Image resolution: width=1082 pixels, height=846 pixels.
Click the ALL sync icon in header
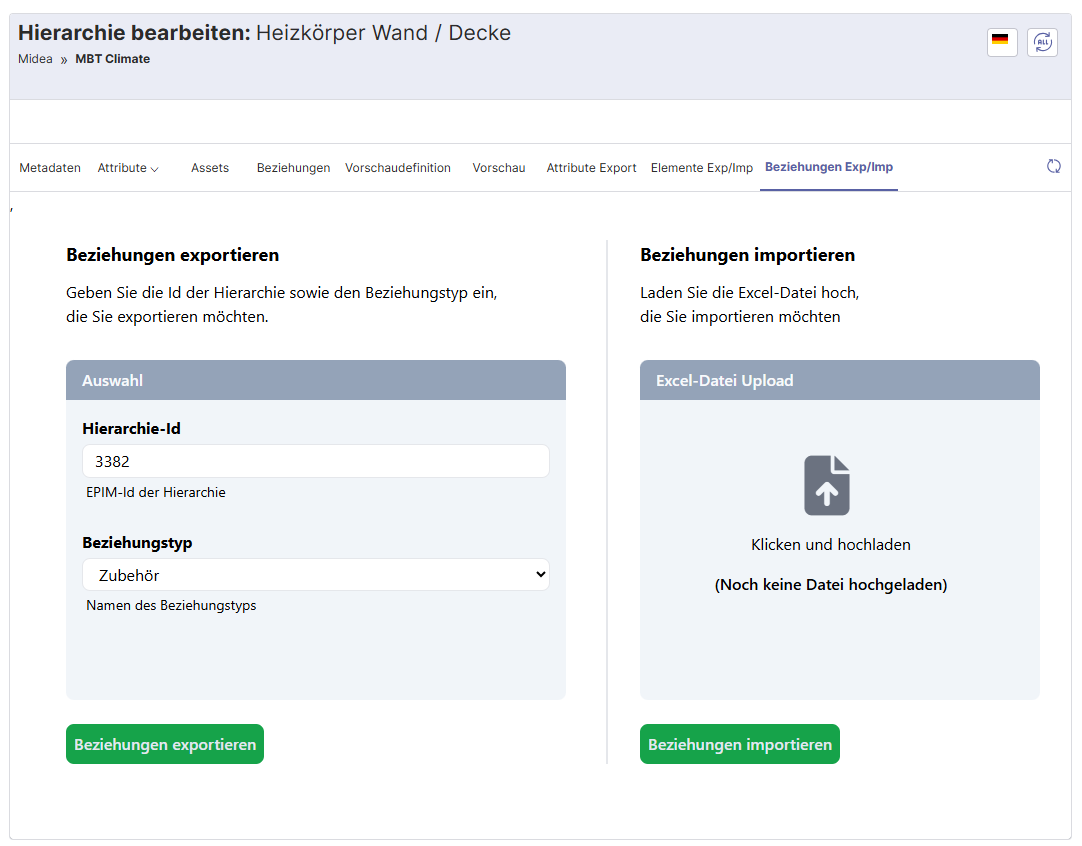[1042, 41]
